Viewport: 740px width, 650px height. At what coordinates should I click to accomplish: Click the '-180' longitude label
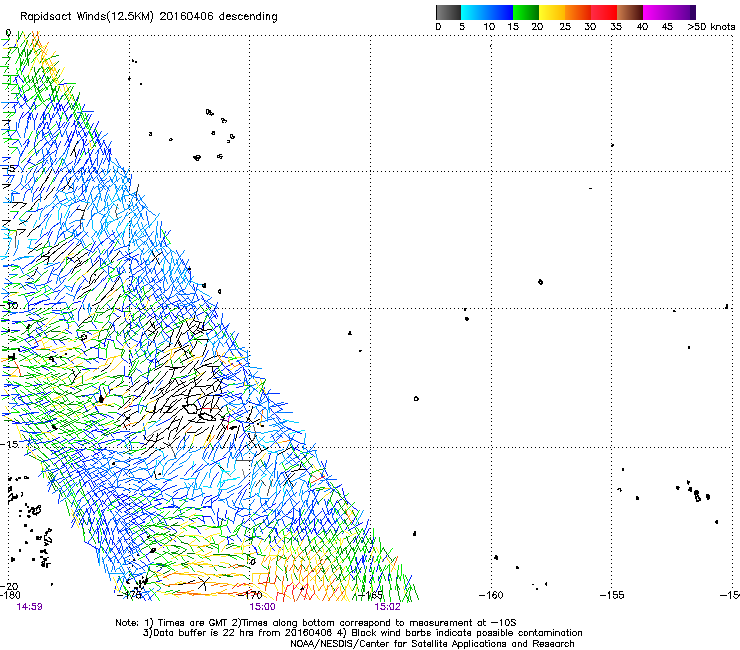point(10,595)
